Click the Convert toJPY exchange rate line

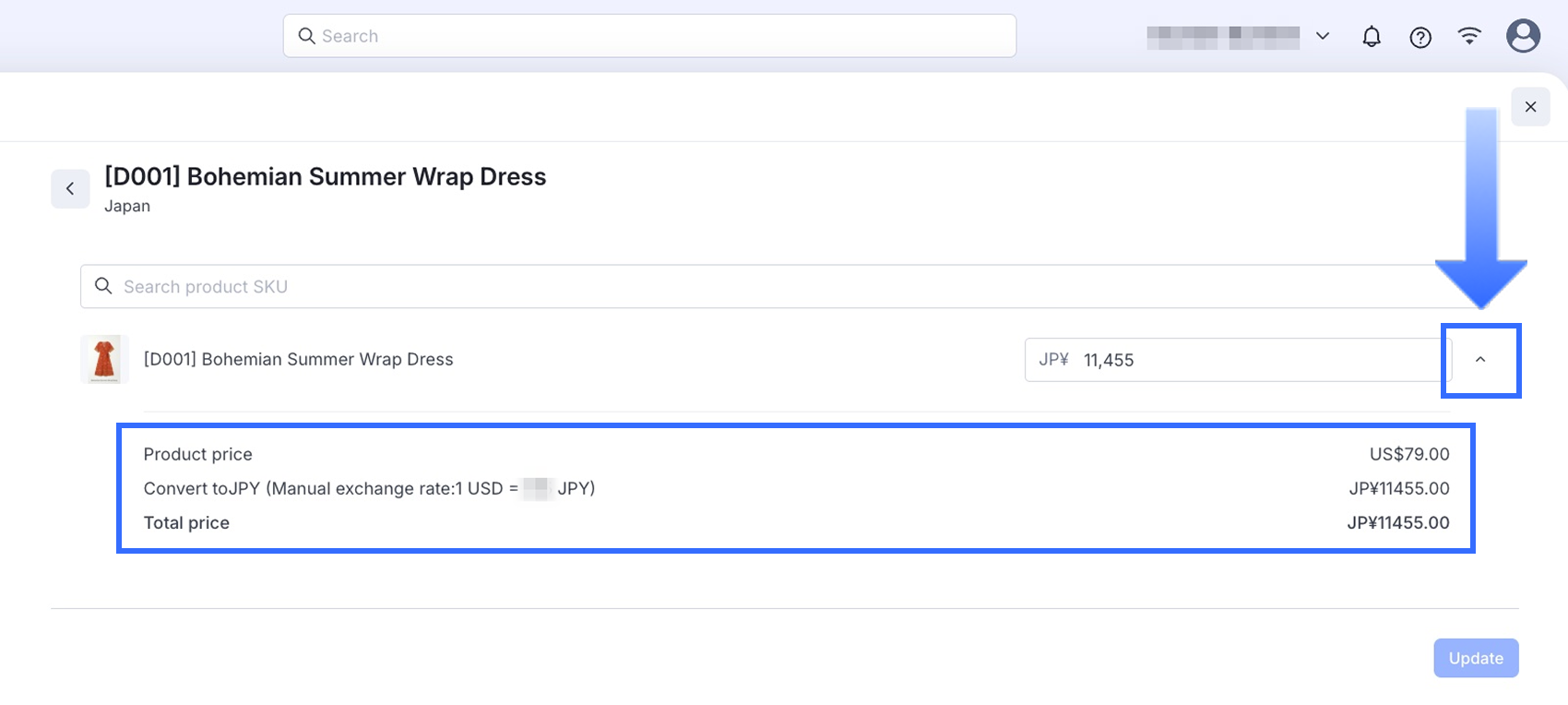(369, 488)
